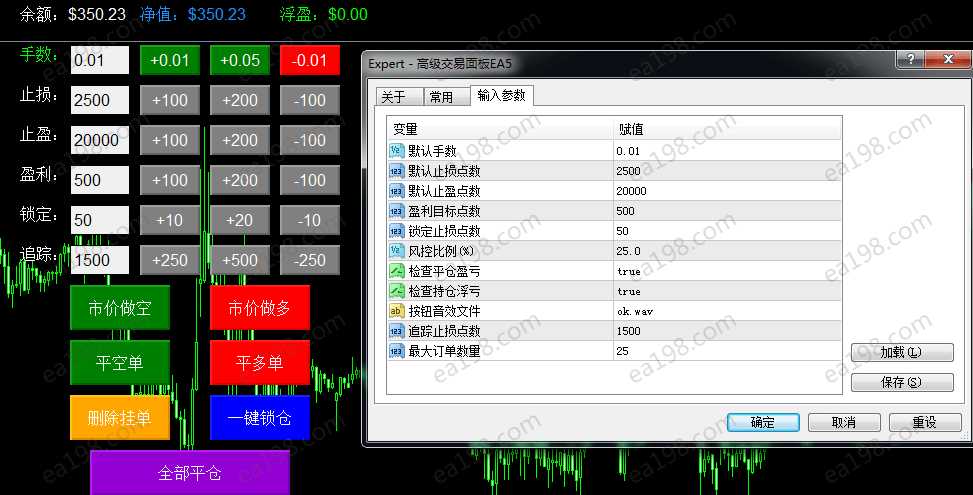Switch to the 关于 tab

[x=393, y=97]
